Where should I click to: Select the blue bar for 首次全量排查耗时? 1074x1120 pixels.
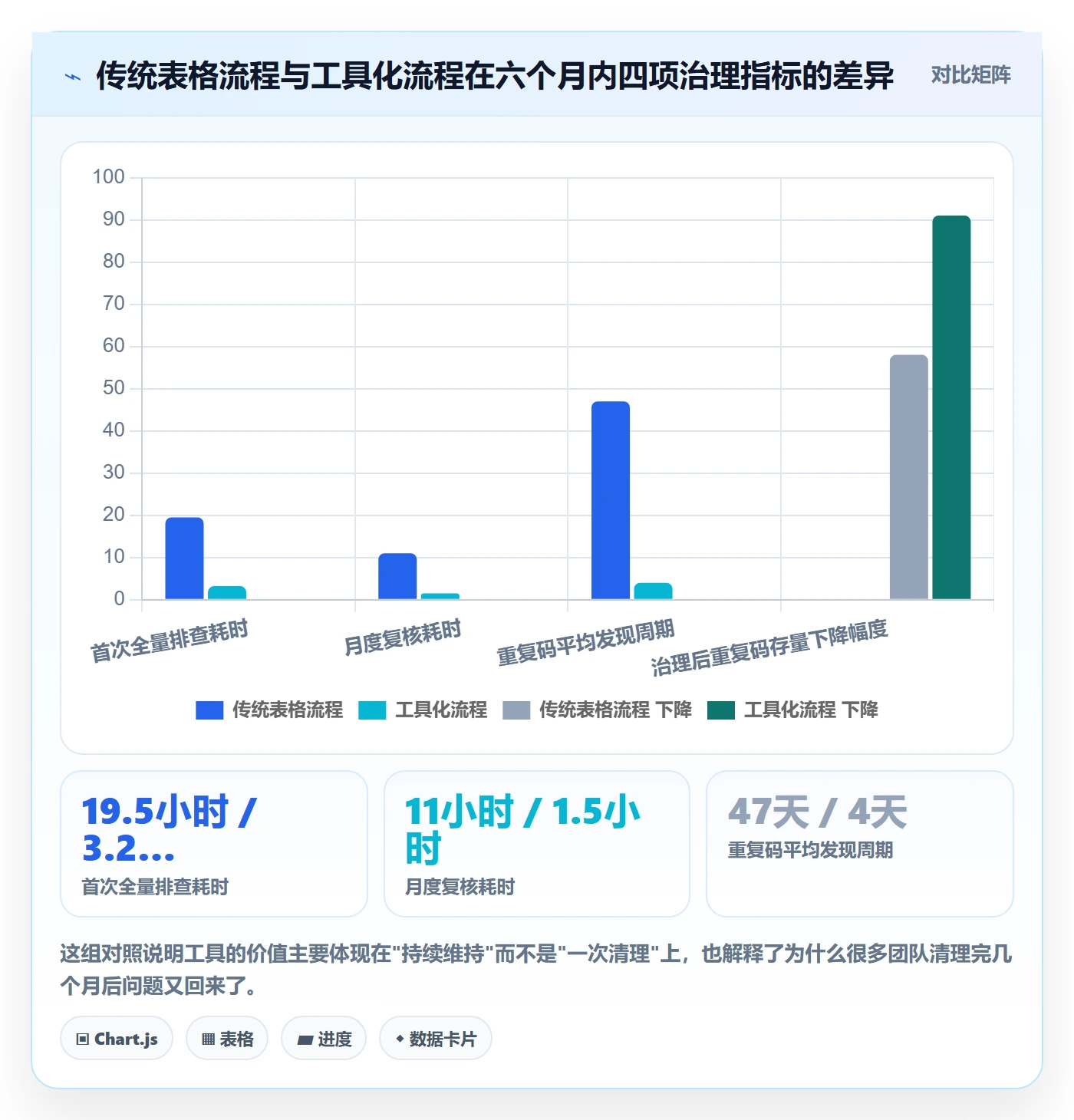point(185,558)
